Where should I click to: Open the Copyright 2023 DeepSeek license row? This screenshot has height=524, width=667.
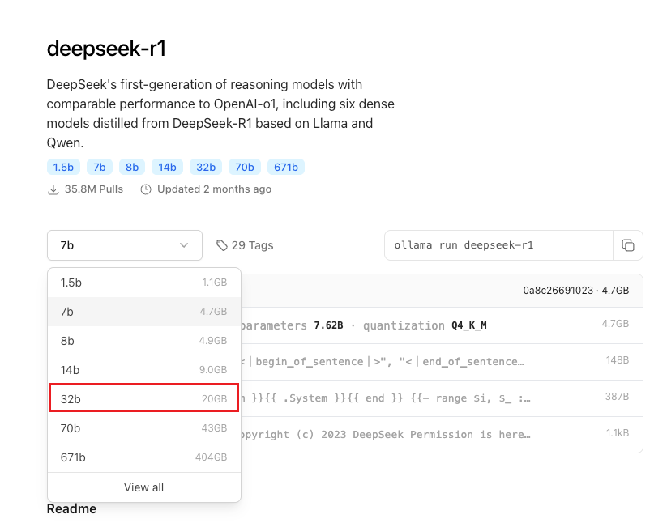(x=442, y=434)
